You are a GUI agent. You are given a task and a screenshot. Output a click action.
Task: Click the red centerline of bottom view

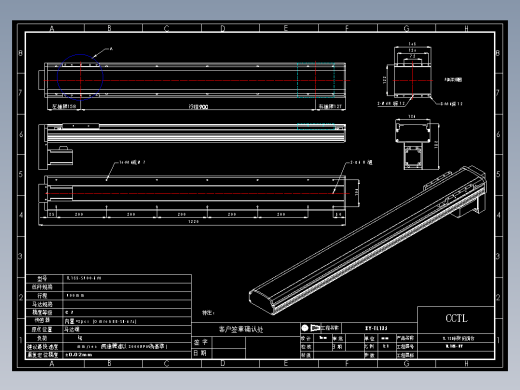click(x=197, y=193)
